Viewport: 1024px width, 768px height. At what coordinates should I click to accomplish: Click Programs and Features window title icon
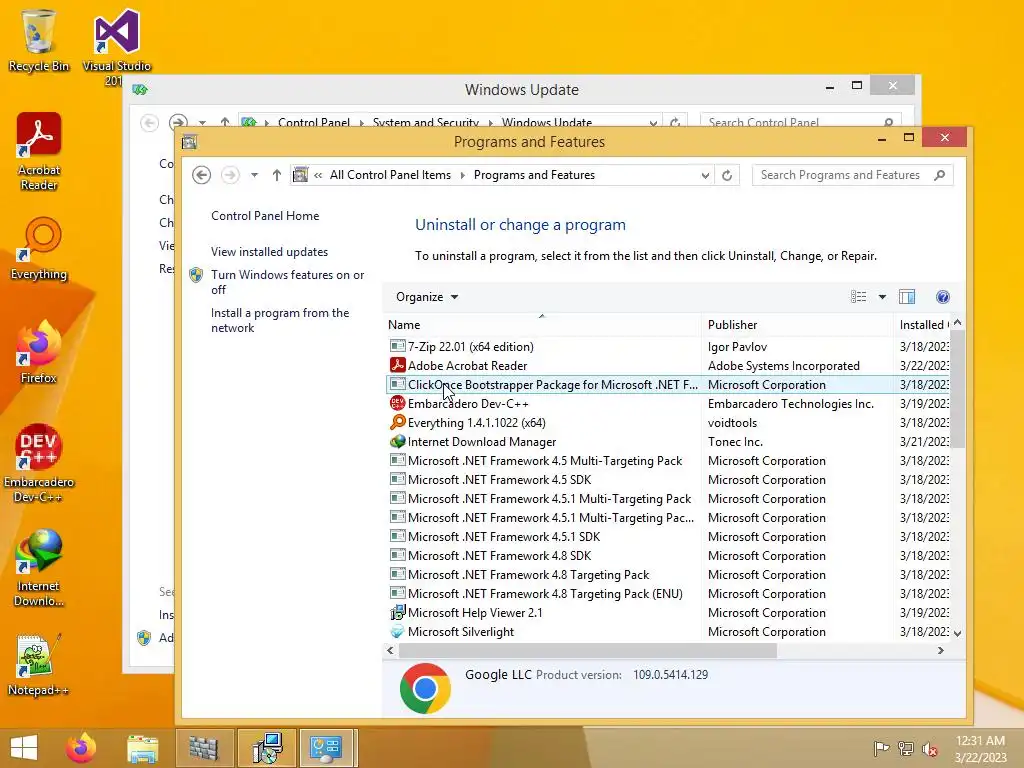189,142
